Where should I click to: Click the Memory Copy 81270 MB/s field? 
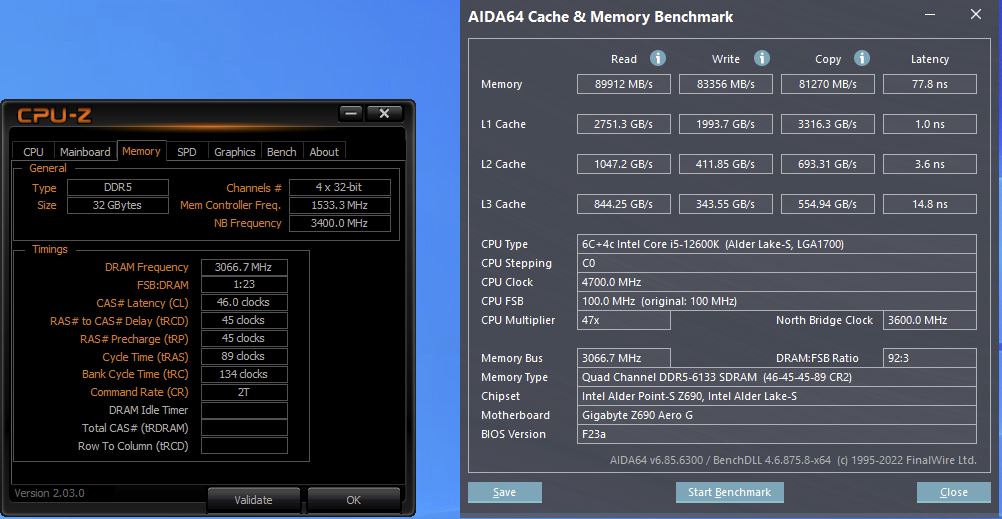[828, 84]
